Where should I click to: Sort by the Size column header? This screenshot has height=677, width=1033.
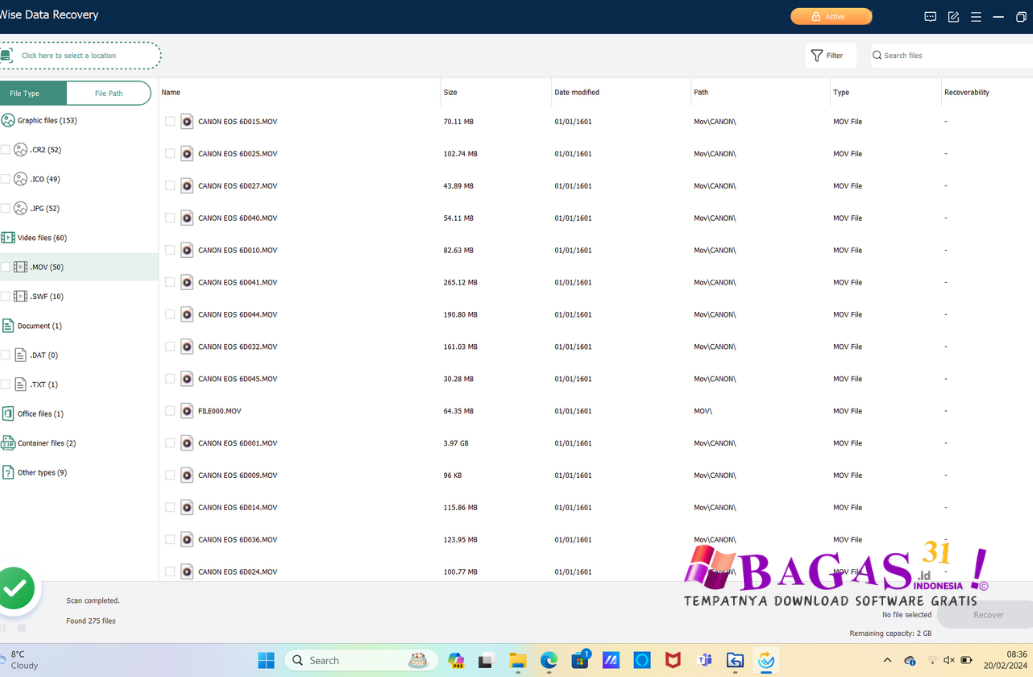[x=451, y=92]
